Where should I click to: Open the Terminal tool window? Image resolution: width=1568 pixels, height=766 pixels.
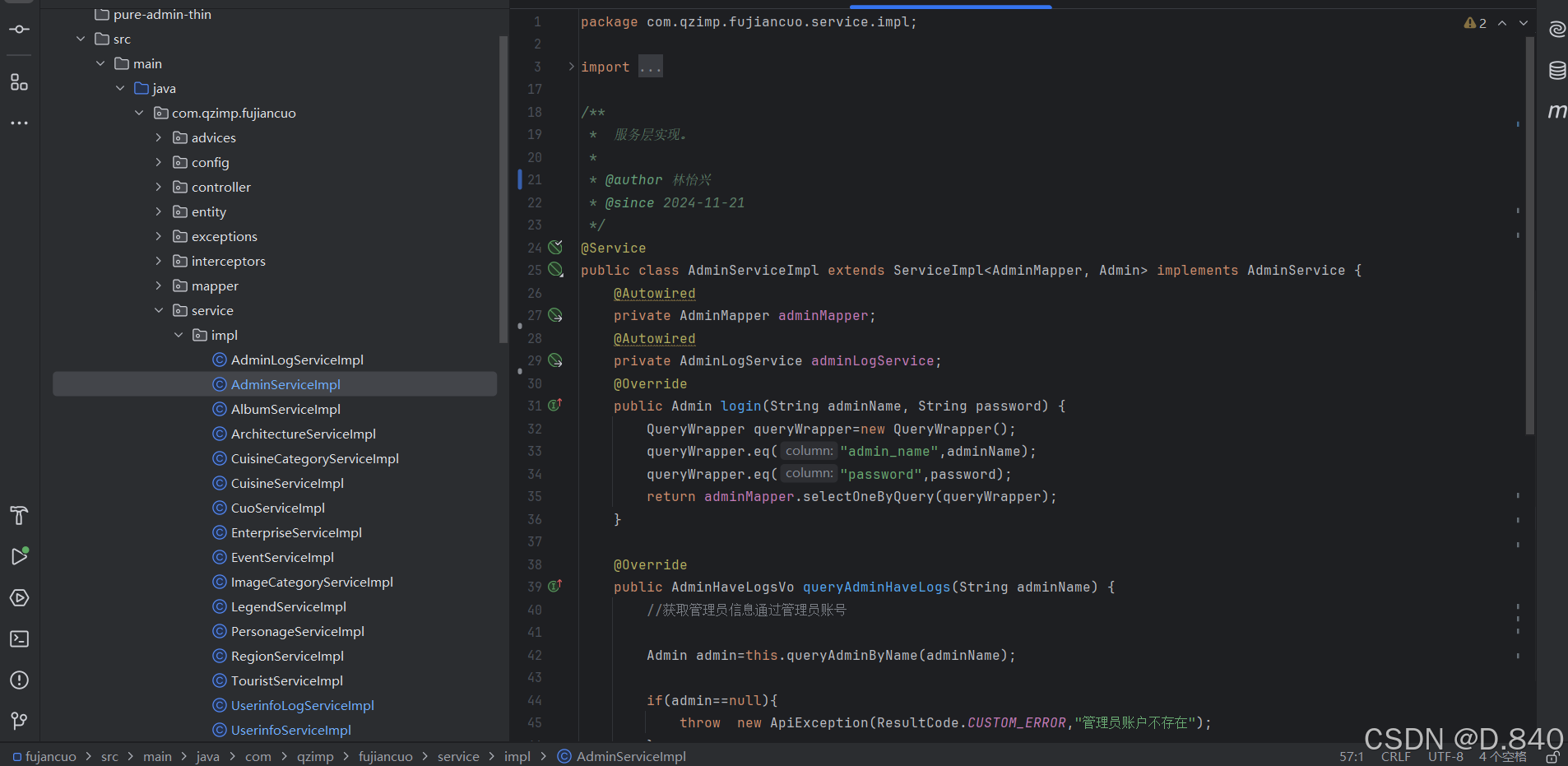click(x=20, y=639)
